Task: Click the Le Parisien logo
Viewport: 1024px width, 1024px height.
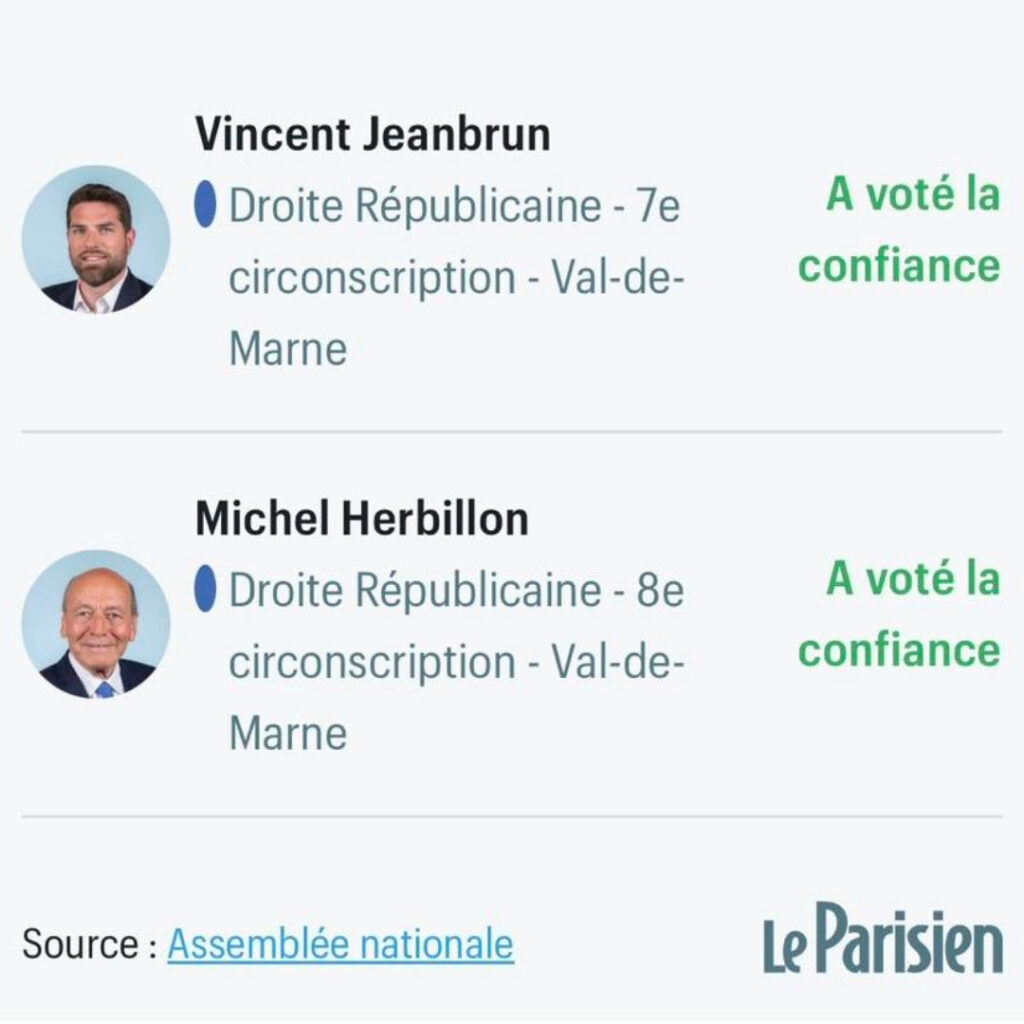Action: coord(882,940)
